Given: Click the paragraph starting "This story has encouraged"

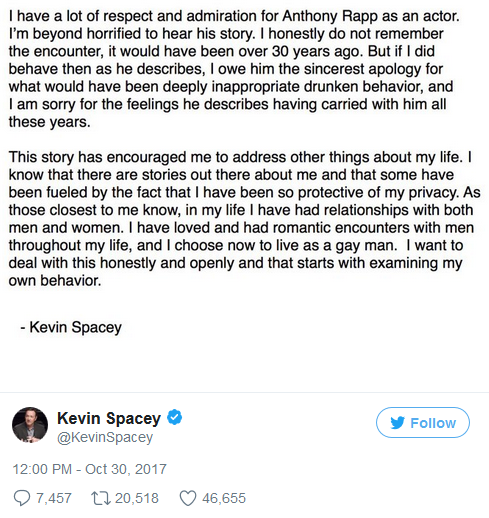Looking at the screenshot, I should 244,219.
